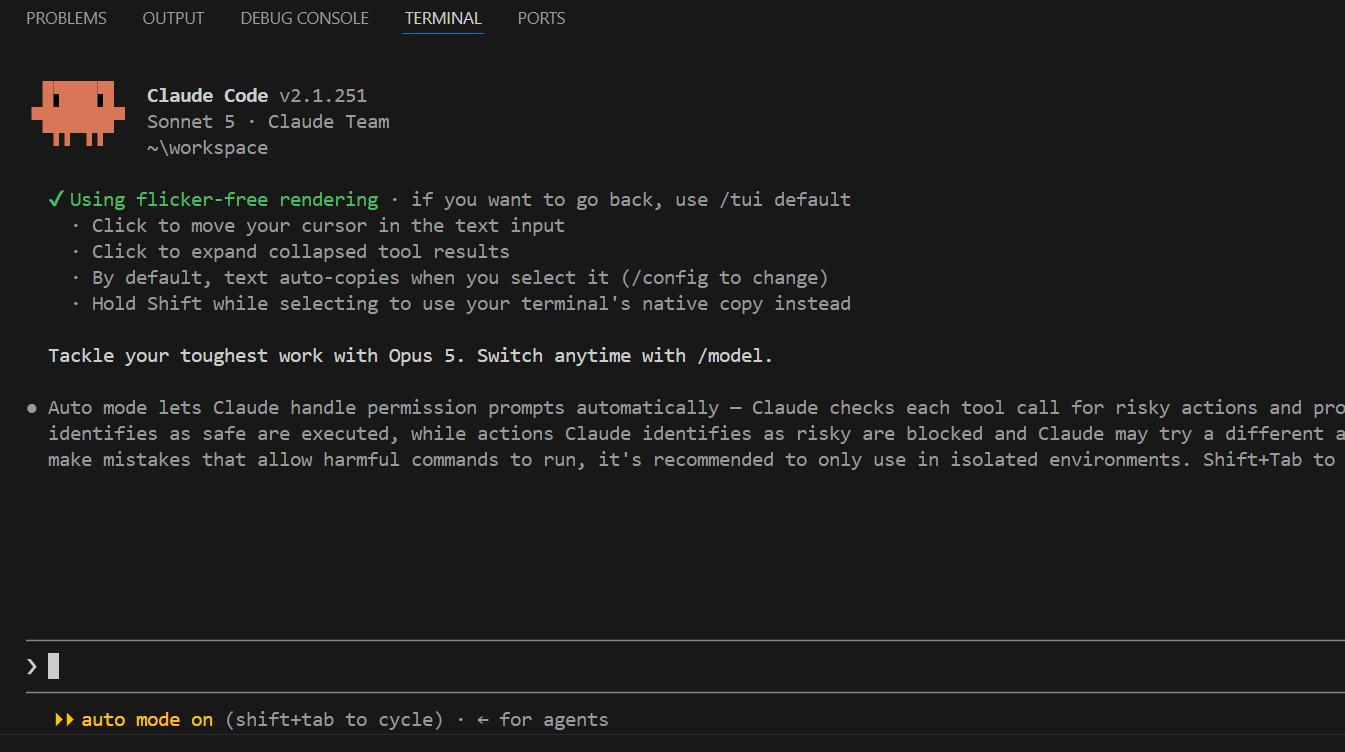Click the '← for agents' hint
This screenshot has height=752, width=1345.
click(x=542, y=720)
